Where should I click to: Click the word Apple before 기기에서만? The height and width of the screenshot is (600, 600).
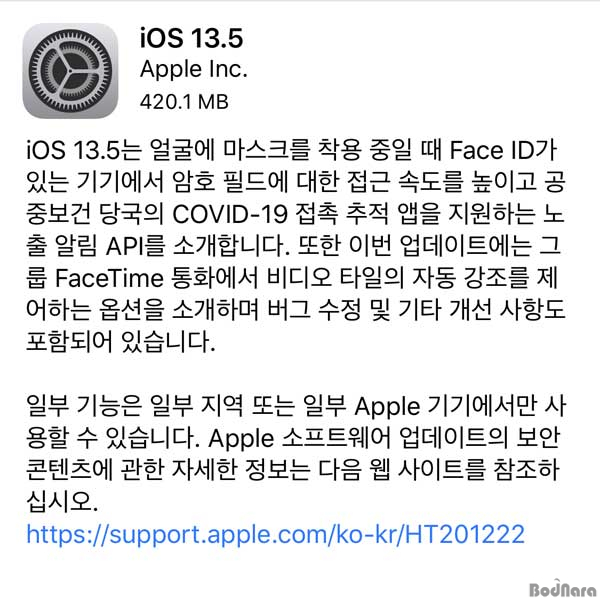[x=387, y=406]
